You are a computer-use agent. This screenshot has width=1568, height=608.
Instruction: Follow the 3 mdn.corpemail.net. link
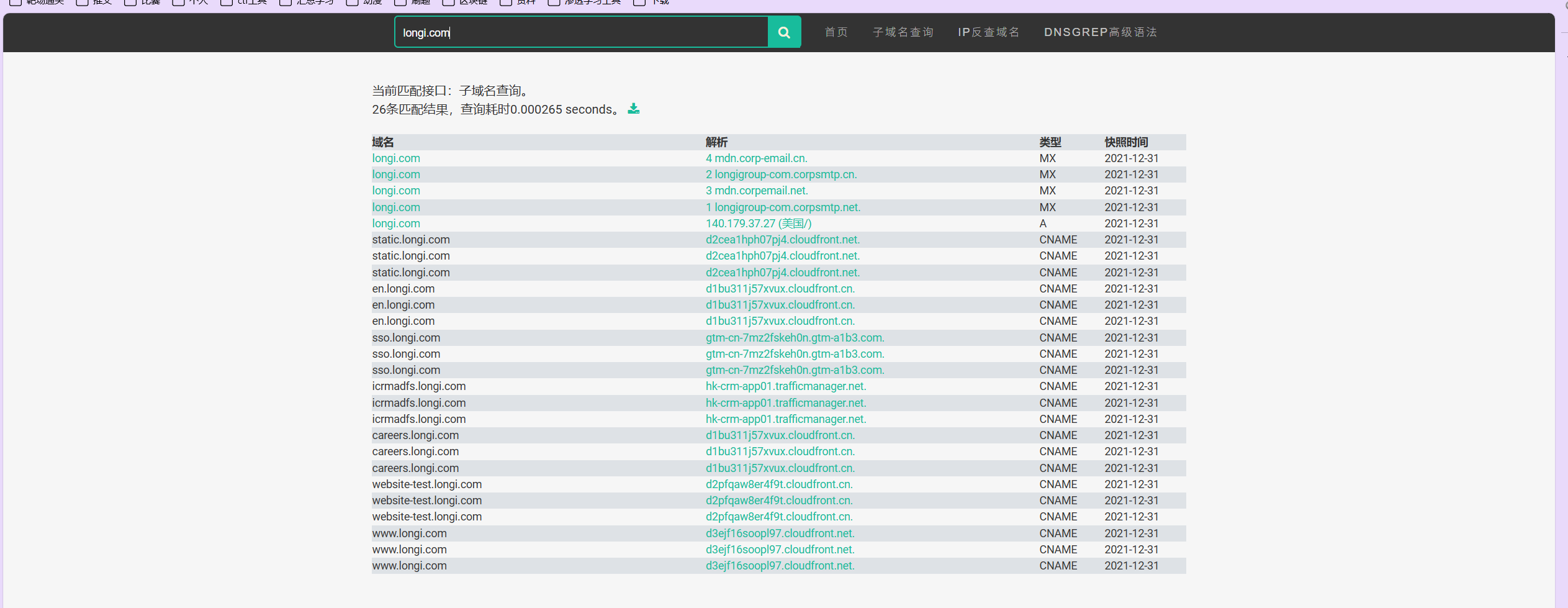click(757, 191)
